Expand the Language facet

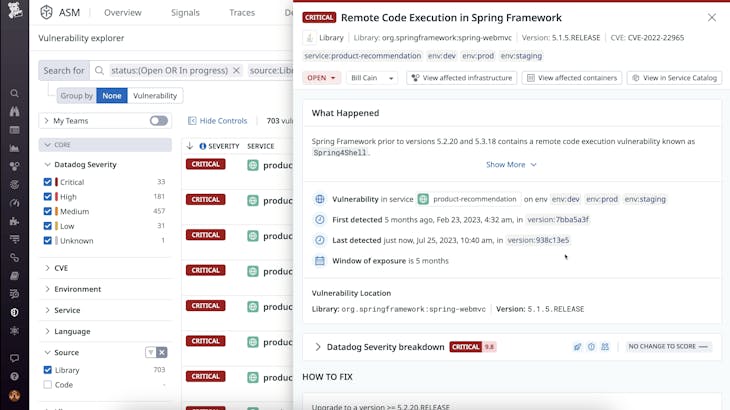click(47, 331)
